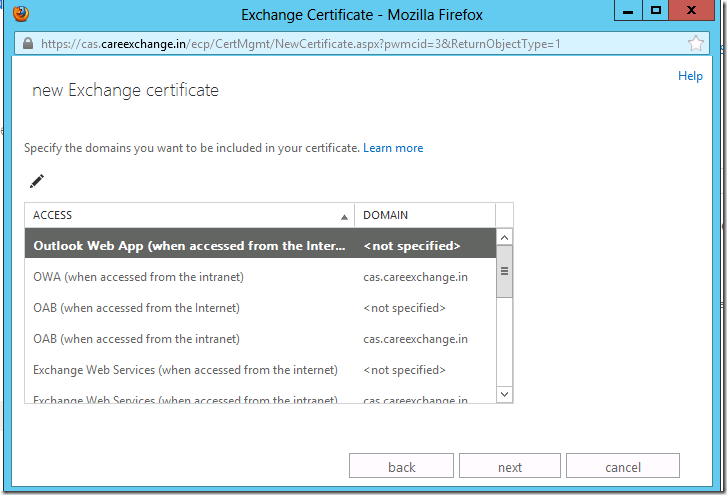Screen dimensions: 727x495
Task: Click the DOMAIN column header
Action: [x=425, y=215]
